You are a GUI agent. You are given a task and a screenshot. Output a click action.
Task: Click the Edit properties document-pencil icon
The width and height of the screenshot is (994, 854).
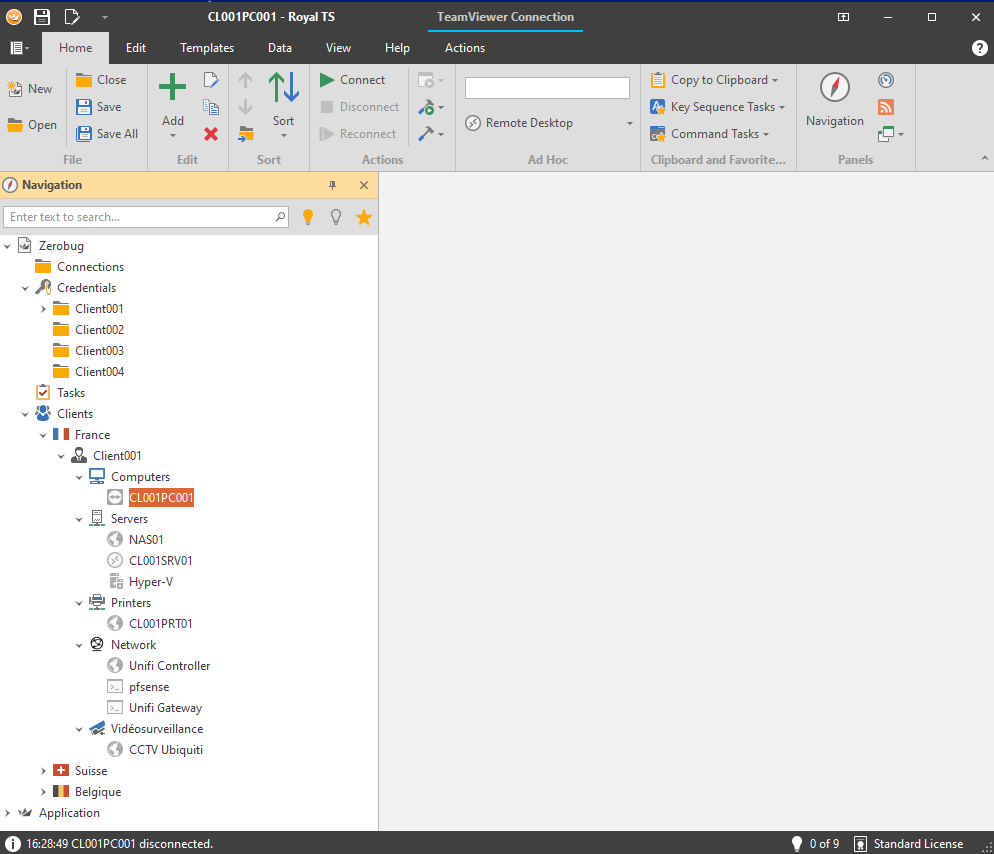[x=211, y=80]
